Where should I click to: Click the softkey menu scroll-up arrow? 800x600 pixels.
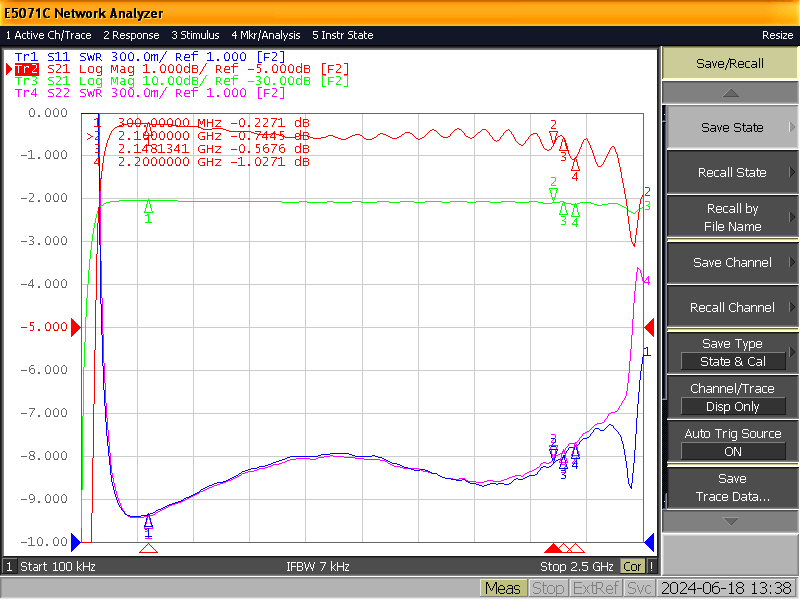tap(730, 93)
